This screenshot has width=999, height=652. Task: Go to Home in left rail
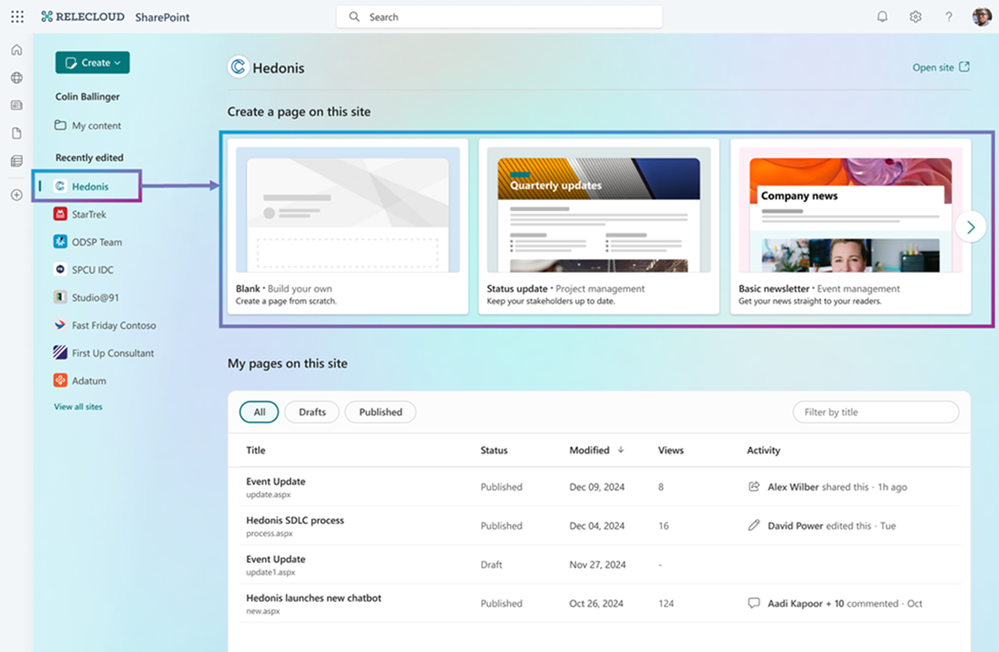pyautogui.click(x=17, y=50)
